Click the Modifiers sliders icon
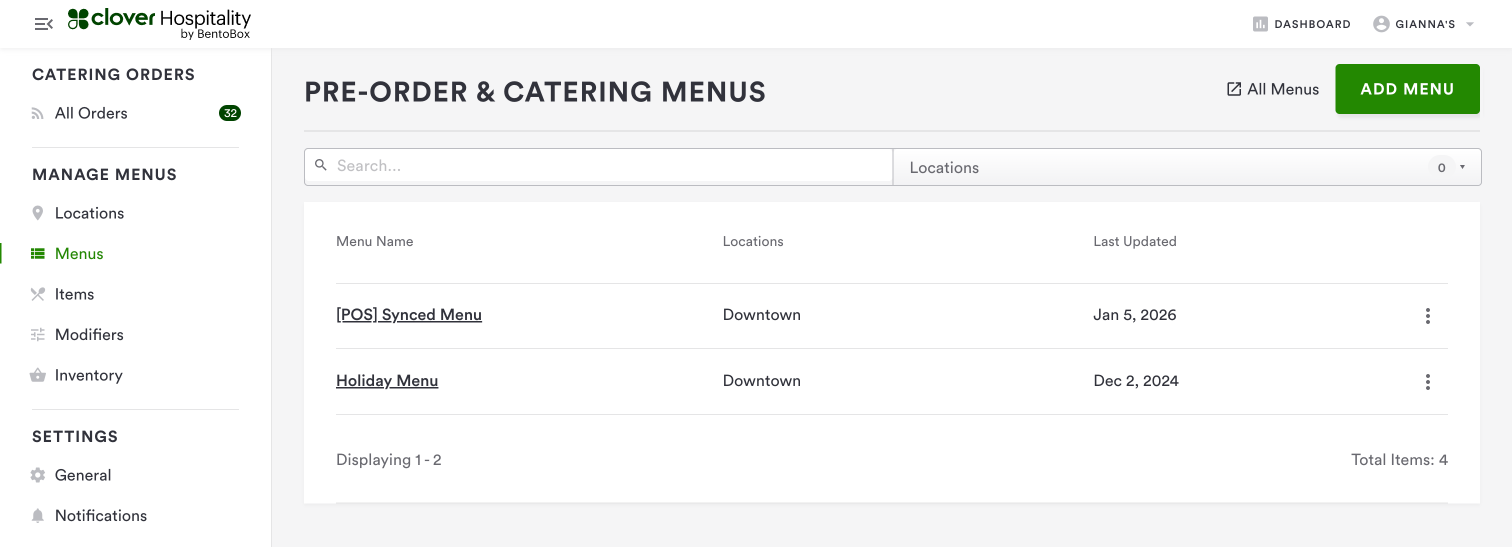 38,335
